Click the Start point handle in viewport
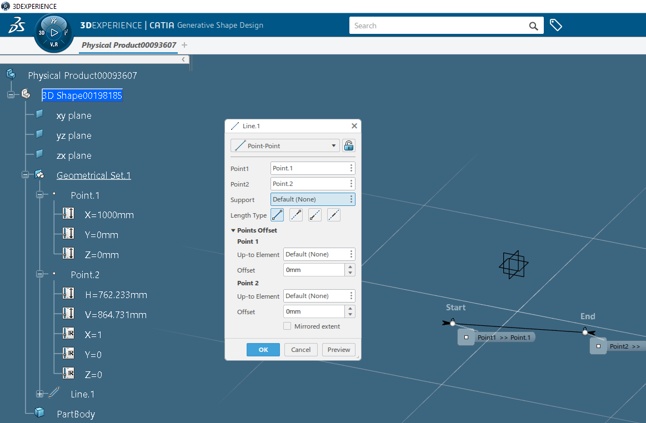Screen dimensions: 646x423 (453, 323)
